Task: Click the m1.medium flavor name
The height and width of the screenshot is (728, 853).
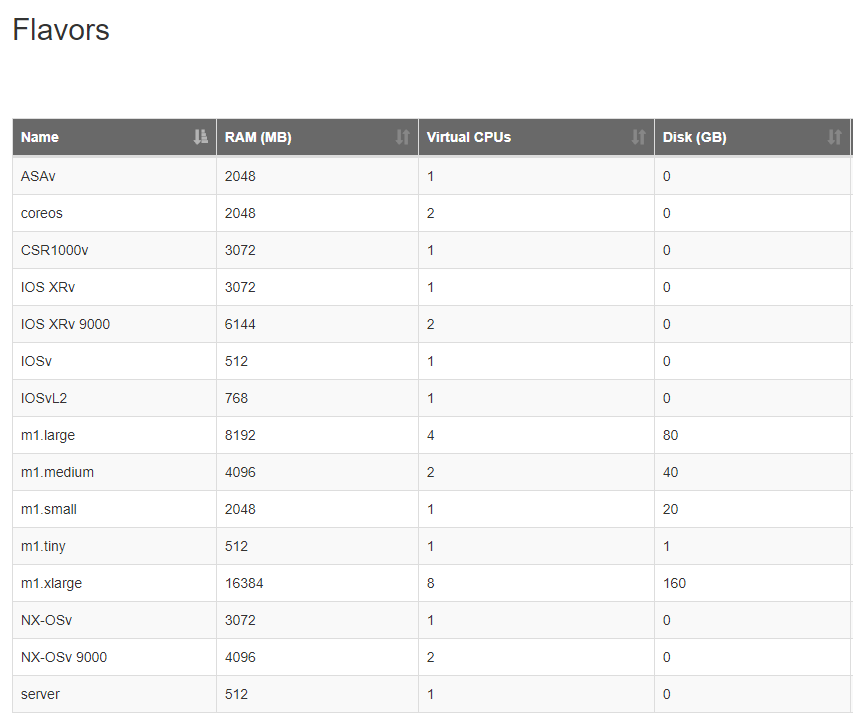Action: [x=57, y=472]
